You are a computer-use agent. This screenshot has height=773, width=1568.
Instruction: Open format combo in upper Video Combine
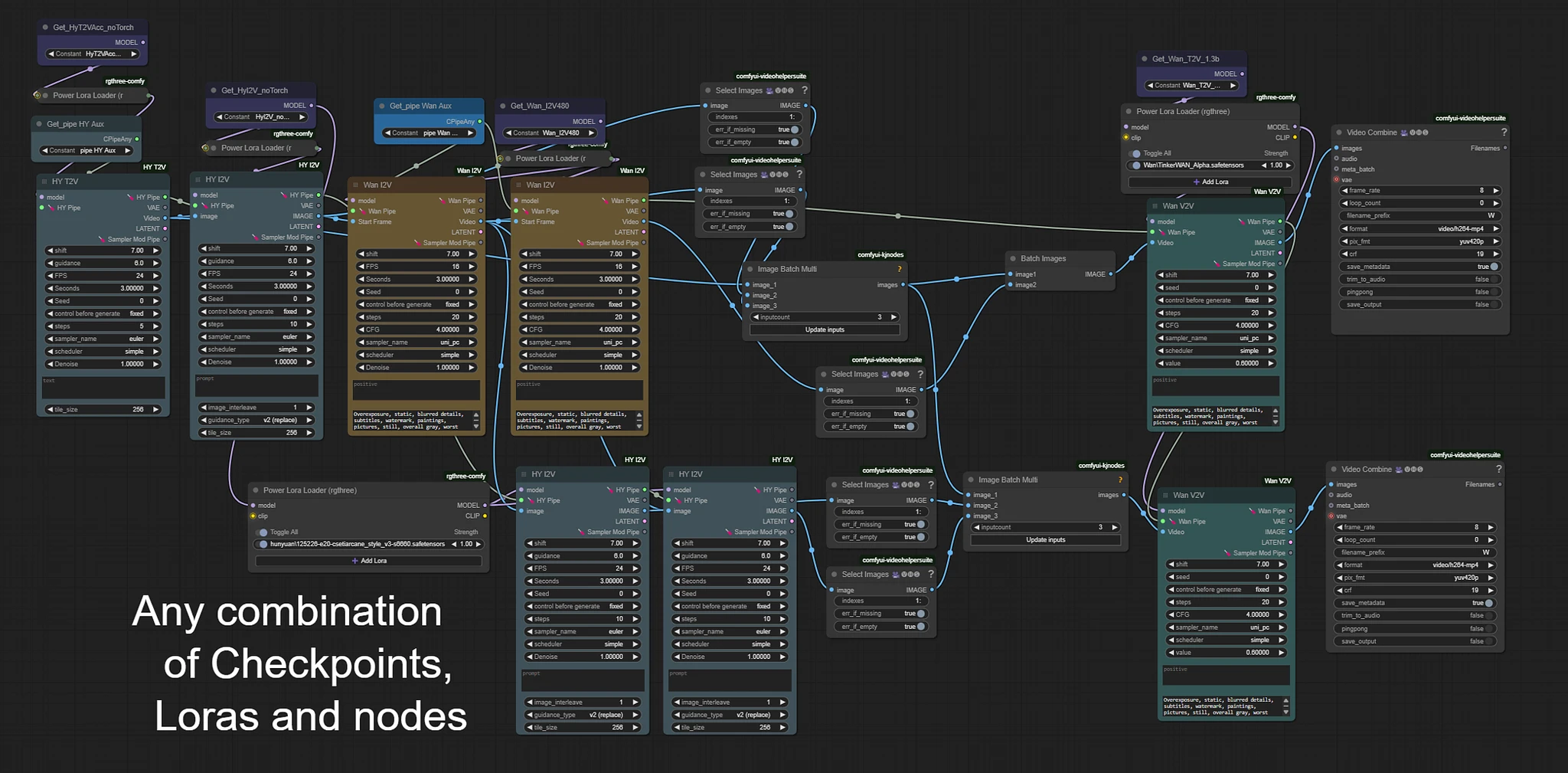coord(1420,229)
